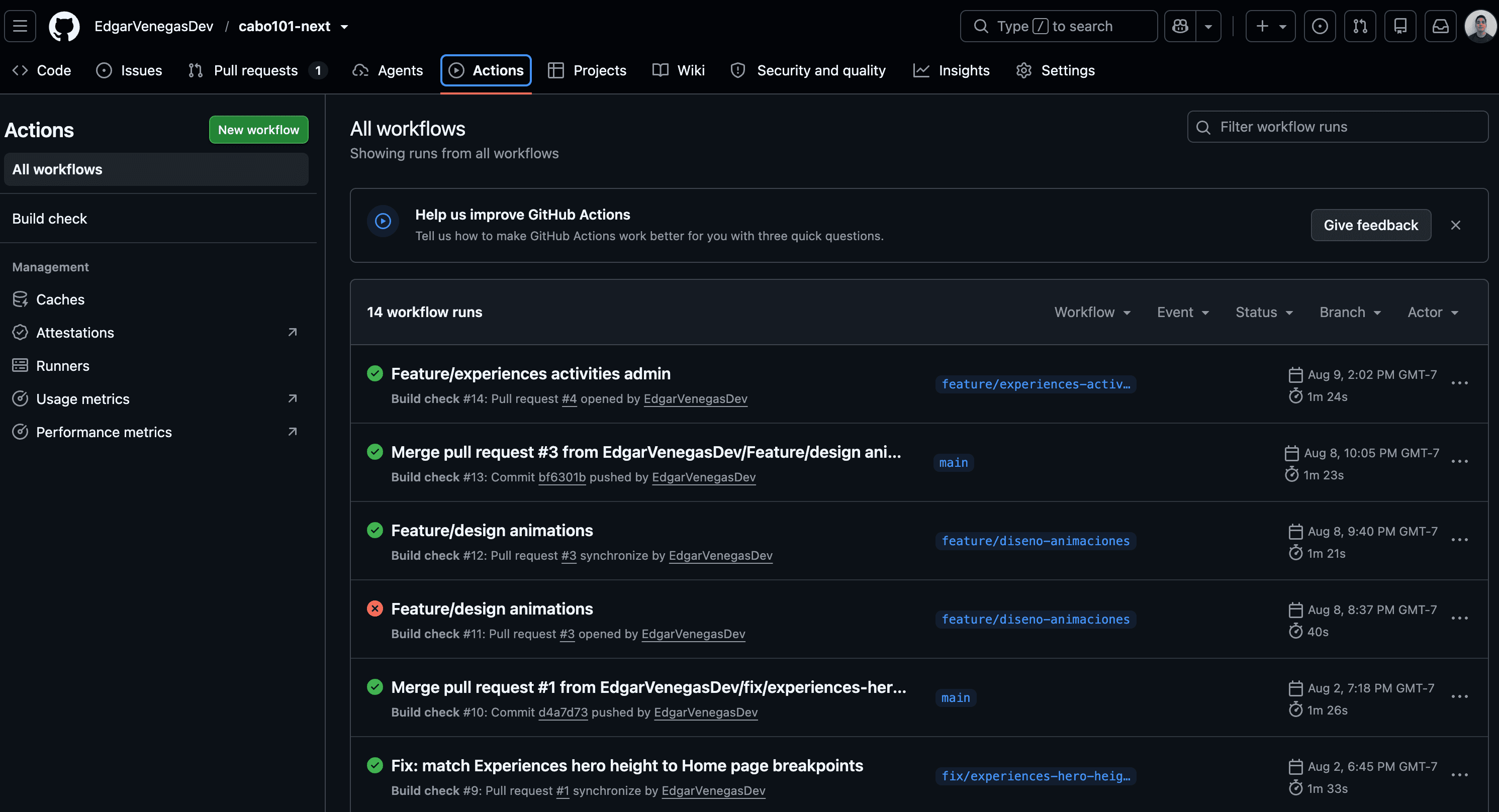Open more options for Build check #14
The image size is (1499, 812).
click(x=1459, y=383)
